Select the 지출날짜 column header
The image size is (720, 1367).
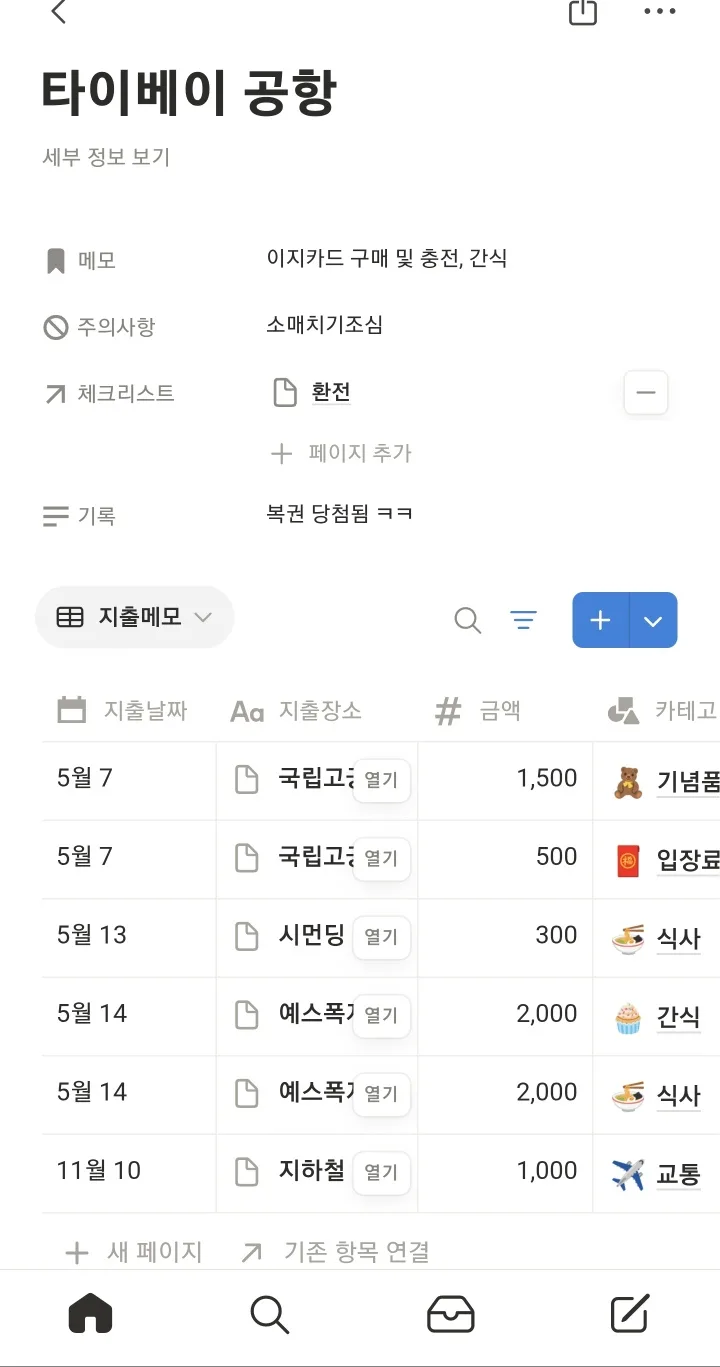tap(124, 711)
